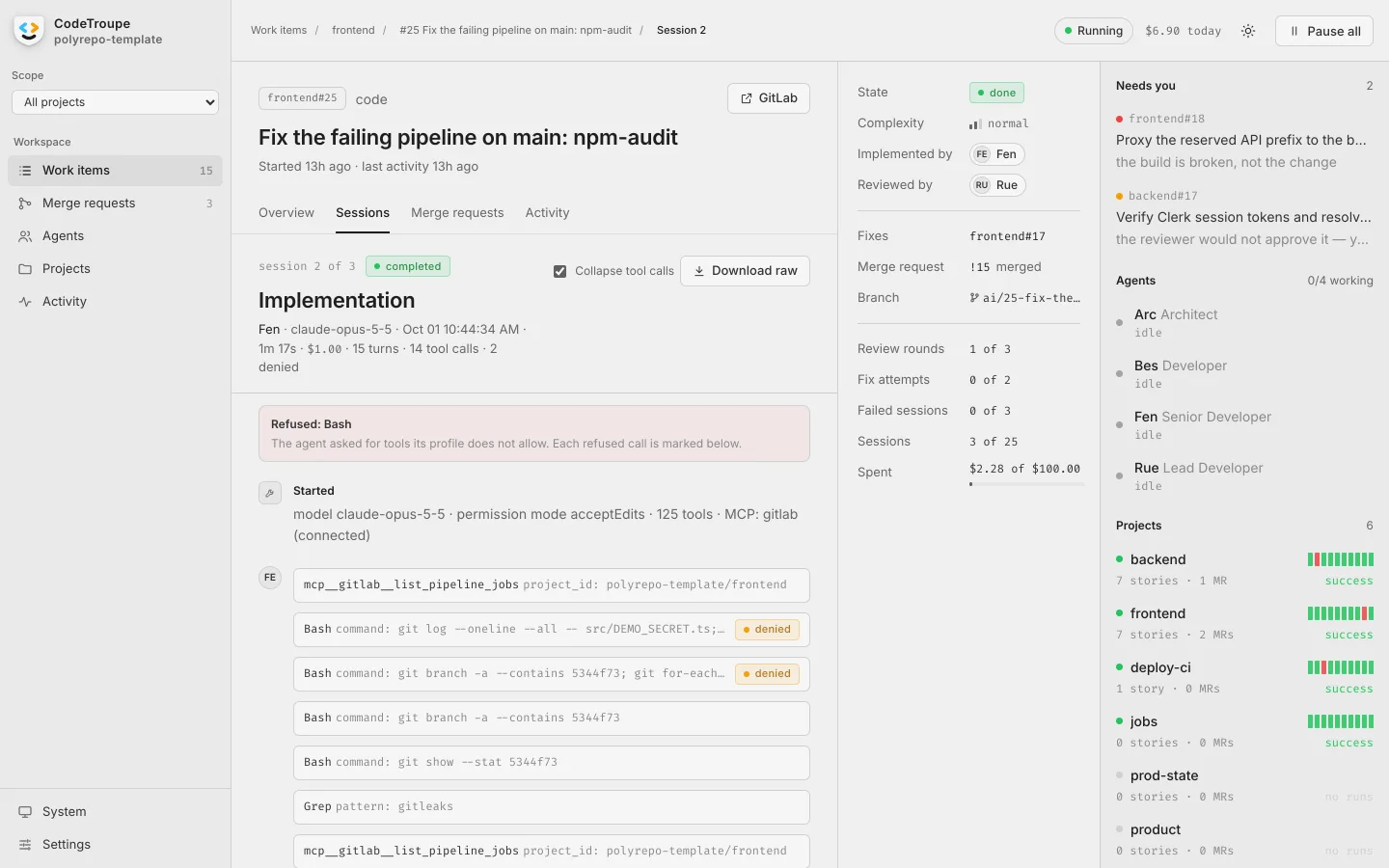
Task: Click the deploy-ci pipeline status bars
Action: click(1341, 667)
